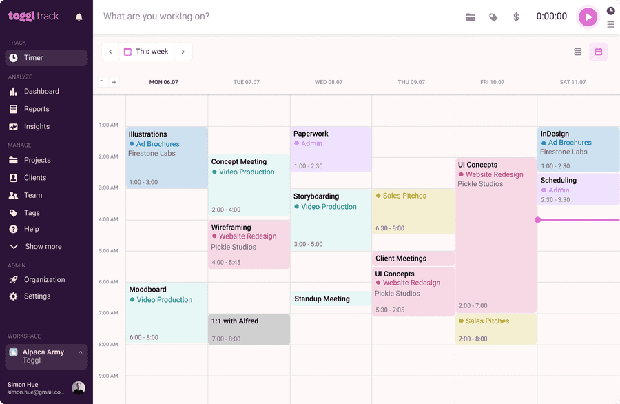The width and height of the screenshot is (620, 404).
Task: Open the Illustrations time entry
Action: tap(166, 157)
